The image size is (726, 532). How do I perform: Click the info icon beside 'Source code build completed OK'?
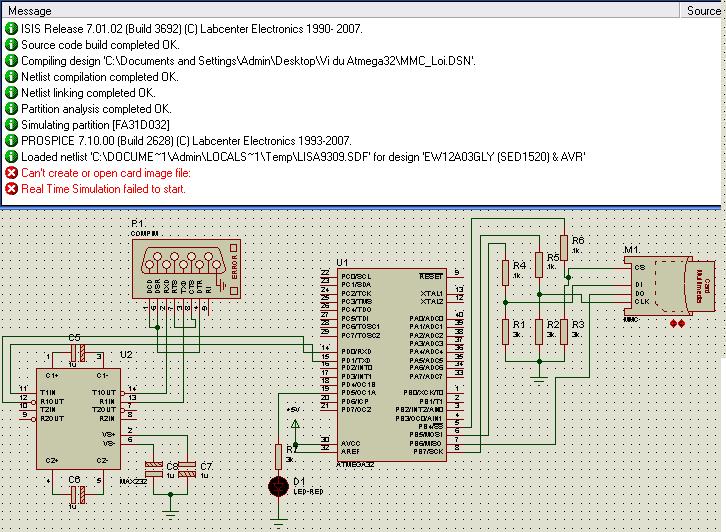[11, 45]
